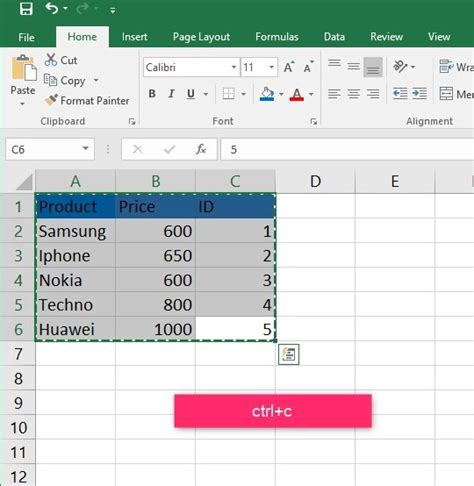The image size is (474, 486).
Task: Click the Redo arrow icon
Action: (82, 9)
